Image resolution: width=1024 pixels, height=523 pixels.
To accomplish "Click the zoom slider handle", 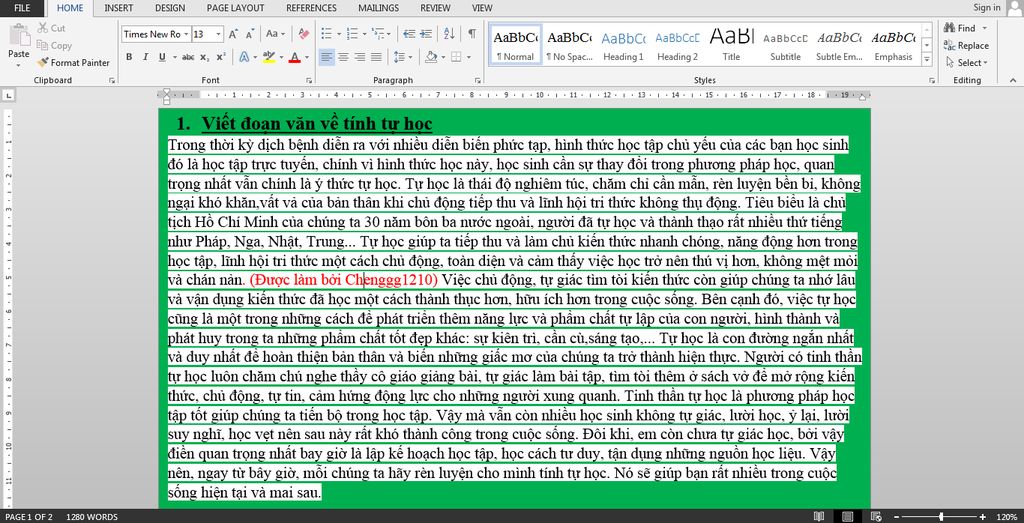I will [x=941, y=516].
